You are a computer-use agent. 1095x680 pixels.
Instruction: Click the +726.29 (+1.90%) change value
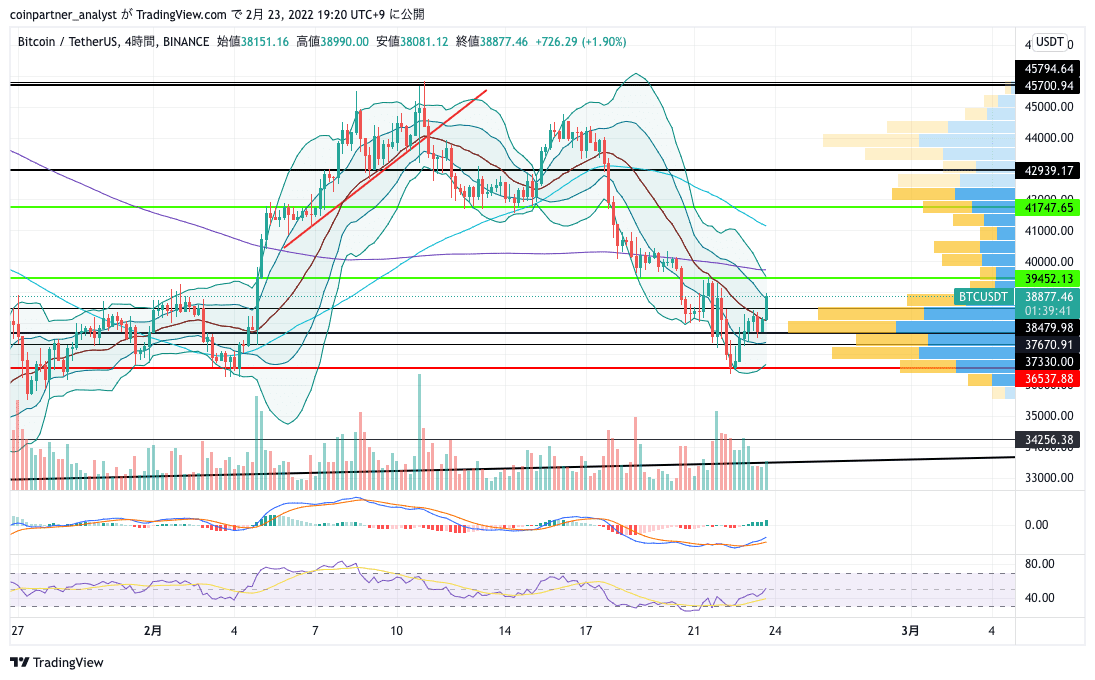[x=580, y=42]
